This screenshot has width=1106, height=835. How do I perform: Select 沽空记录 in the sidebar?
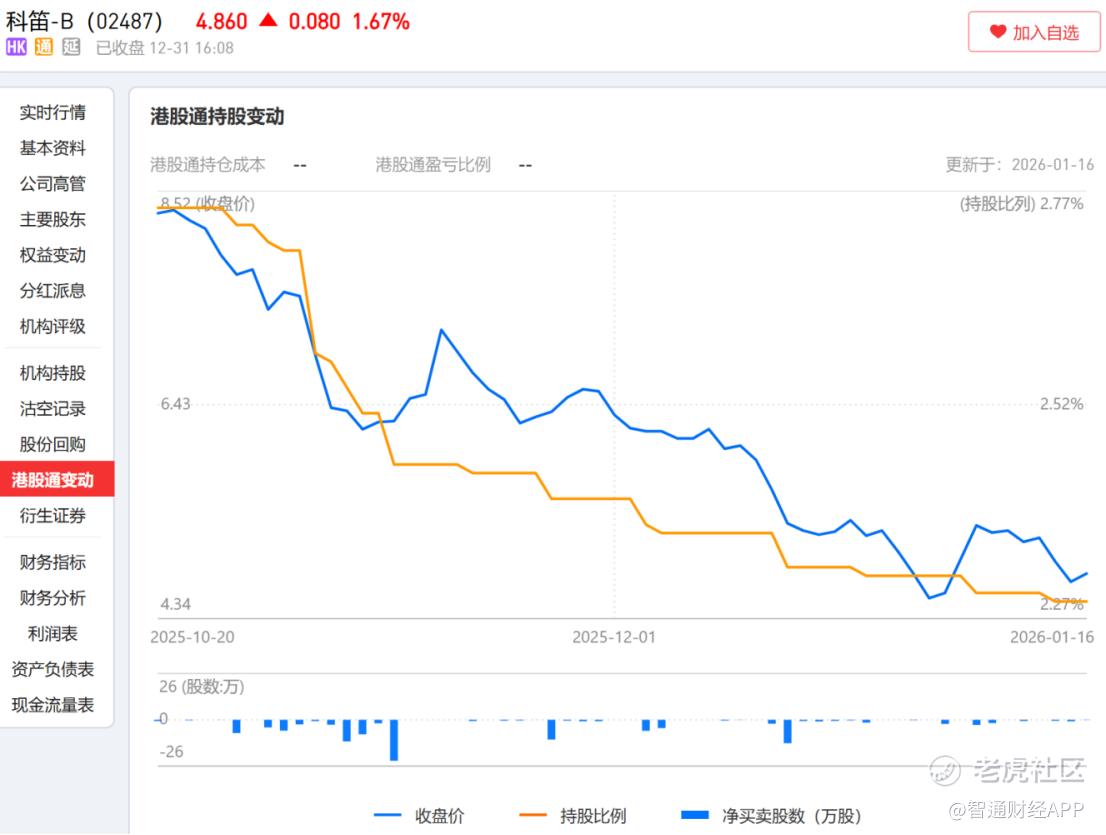[x=53, y=409]
